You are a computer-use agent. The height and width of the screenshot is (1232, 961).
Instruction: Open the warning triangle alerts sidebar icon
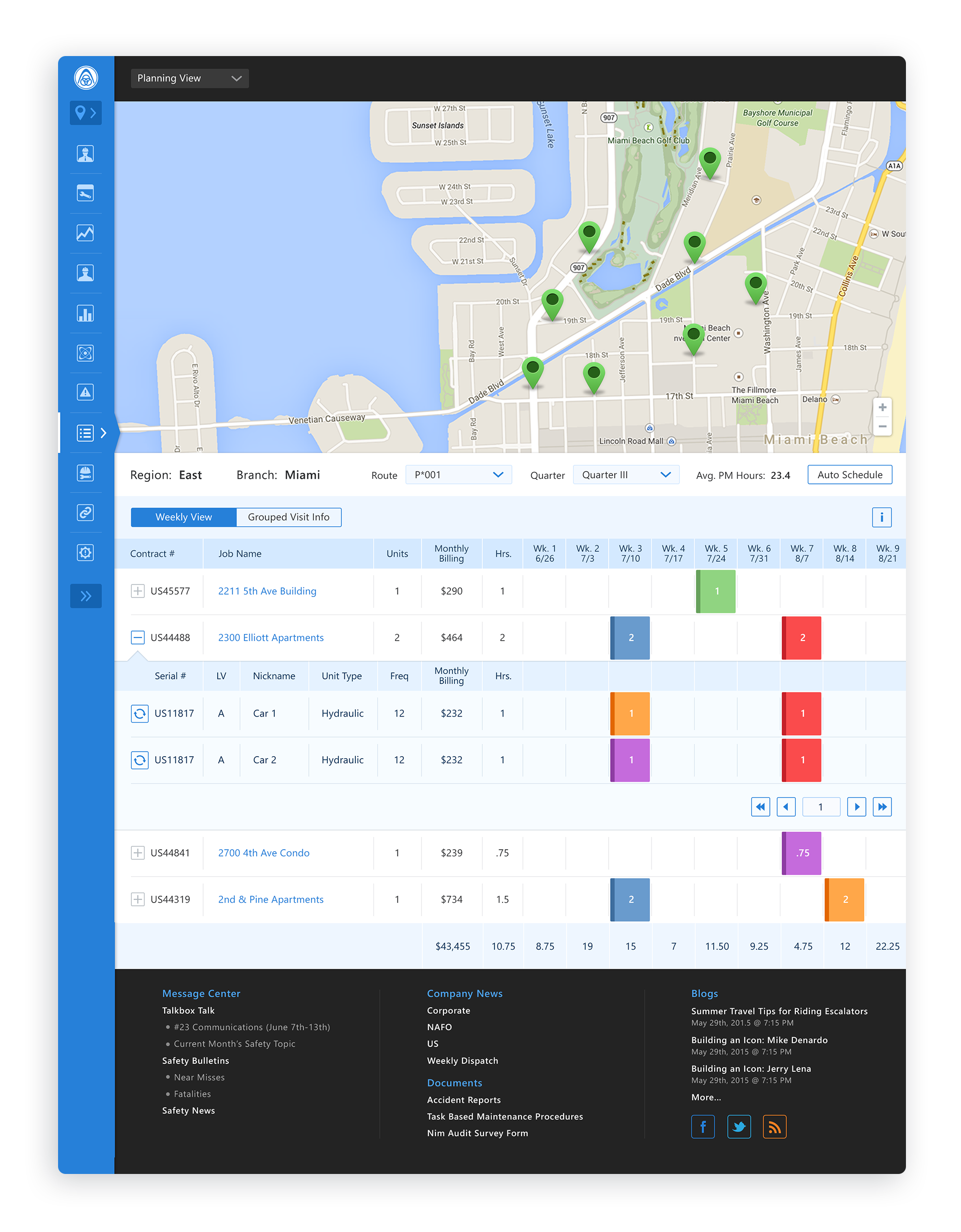[x=85, y=393]
